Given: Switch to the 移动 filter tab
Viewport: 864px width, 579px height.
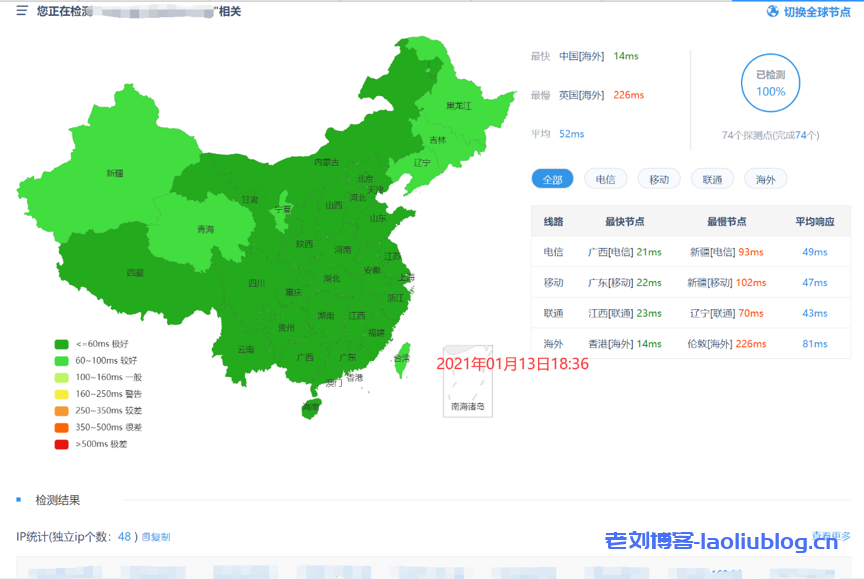Looking at the screenshot, I should [658, 179].
